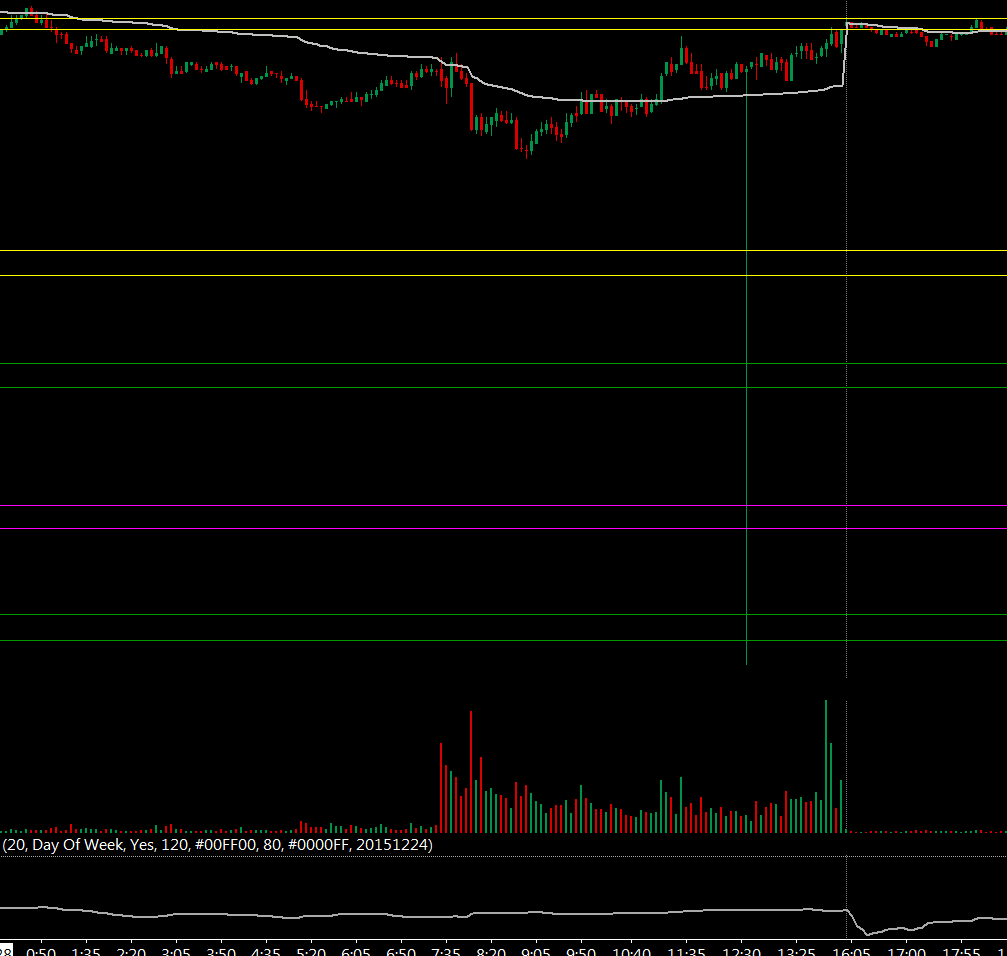
Task: Click the 7:35 time axis label
Action: 446,952
